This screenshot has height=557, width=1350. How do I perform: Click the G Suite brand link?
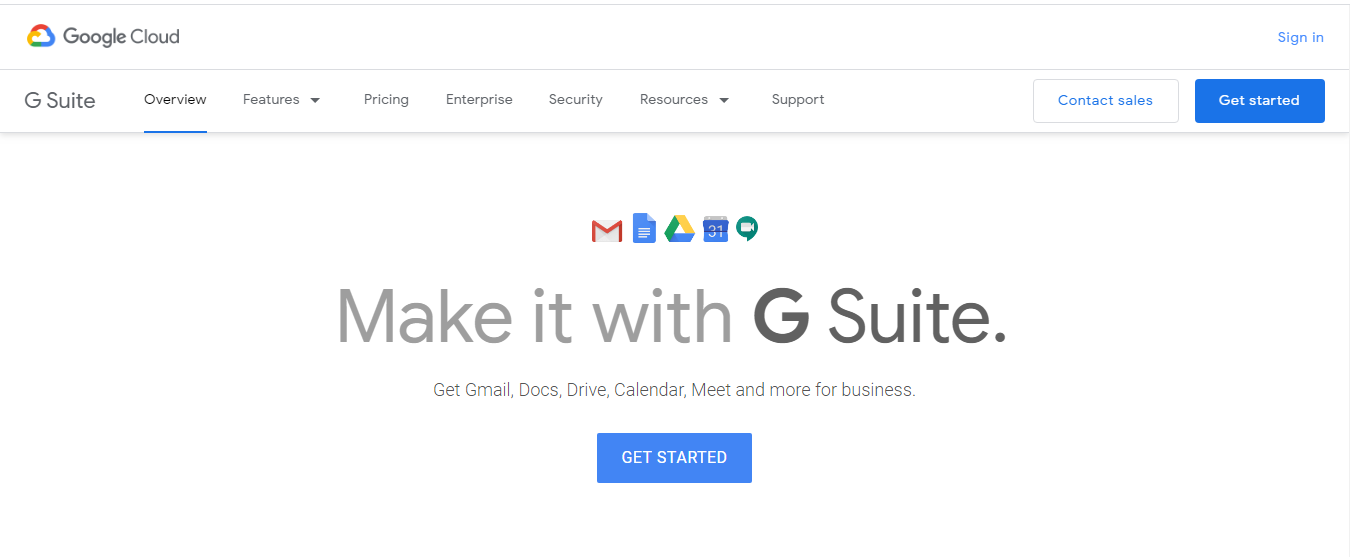pos(60,100)
